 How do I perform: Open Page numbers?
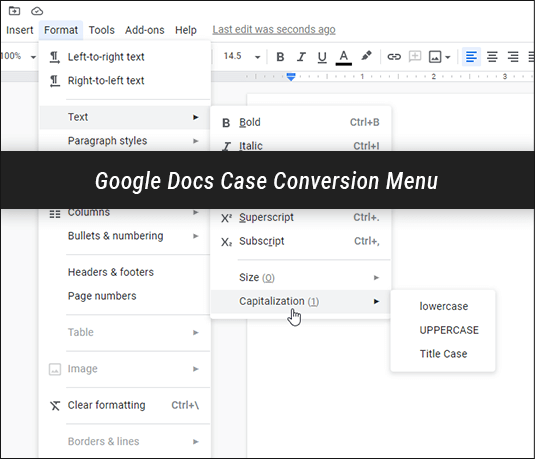pyautogui.click(x=125, y=296)
